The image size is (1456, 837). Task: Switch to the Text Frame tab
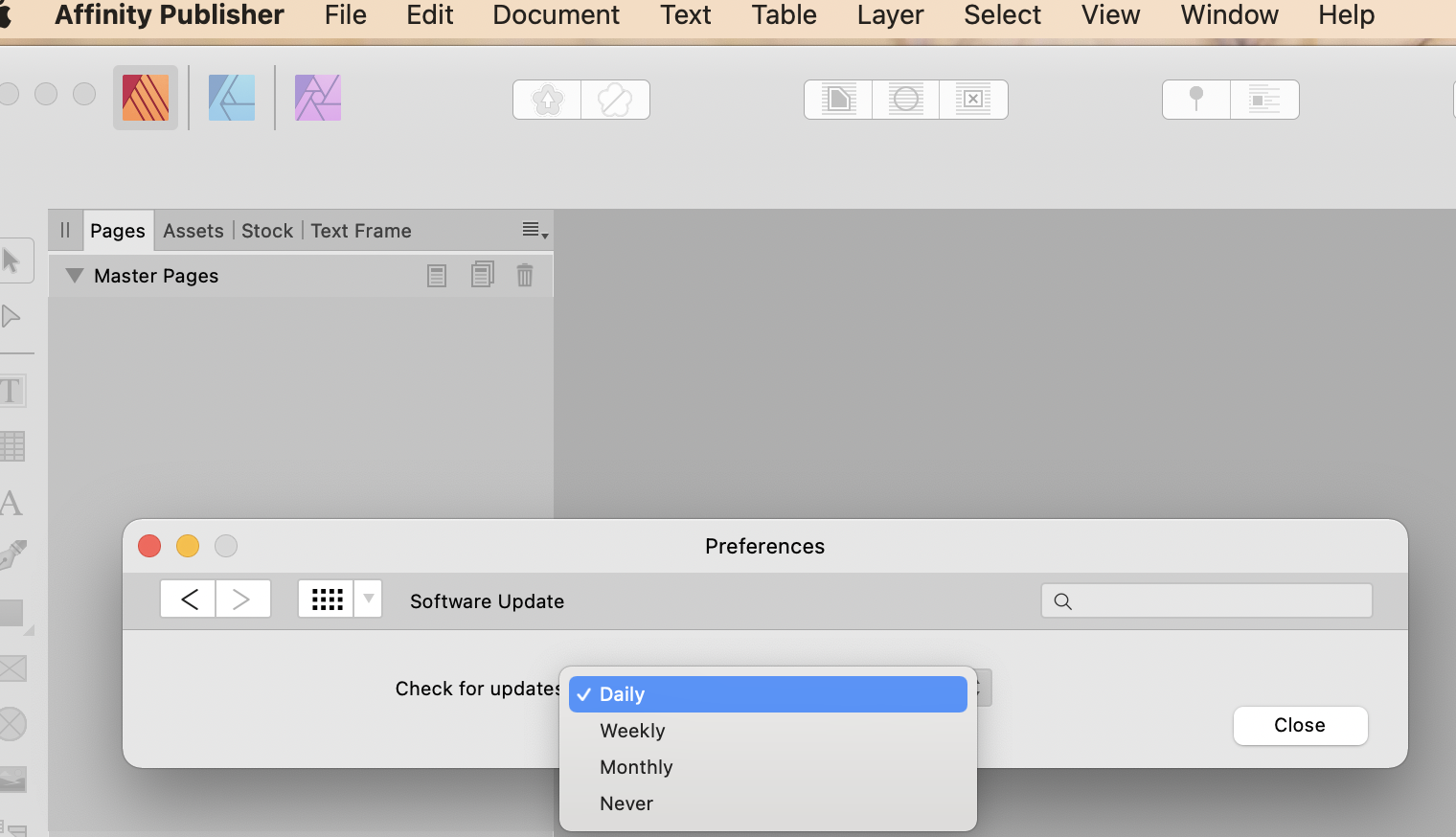pos(361,231)
